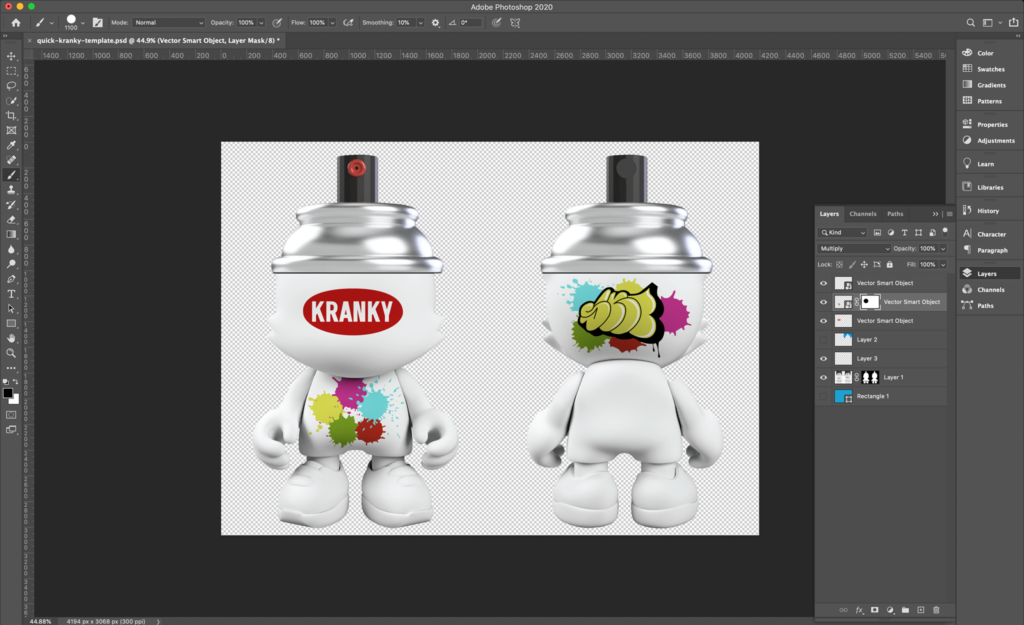The image size is (1024, 625).
Task: Select the quick-kranky-template.psd document tab
Action: [158, 40]
